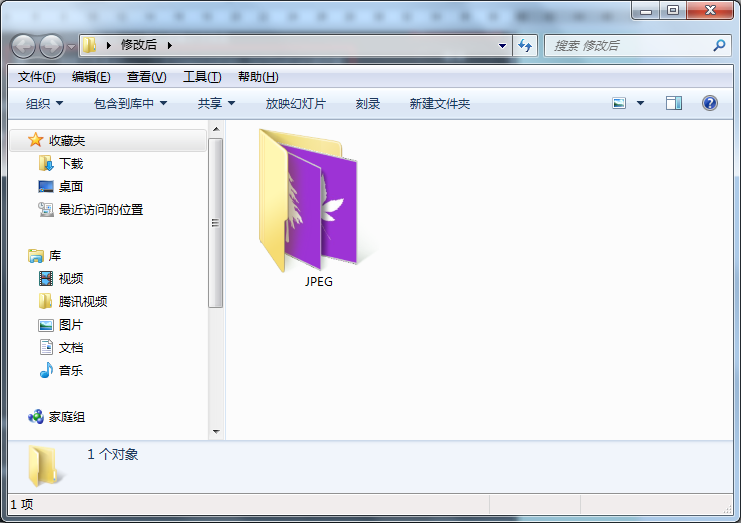
Task: Click the Help question mark icon
Action: pos(709,103)
